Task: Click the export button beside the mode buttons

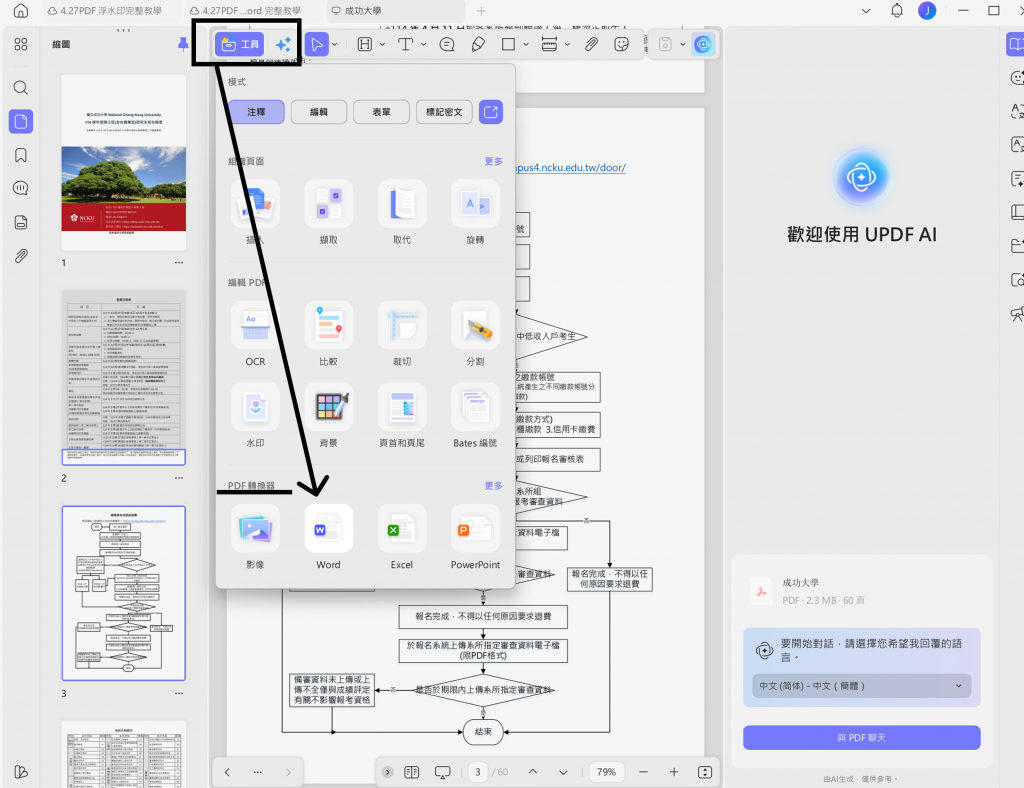Action: tap(491, 112)
